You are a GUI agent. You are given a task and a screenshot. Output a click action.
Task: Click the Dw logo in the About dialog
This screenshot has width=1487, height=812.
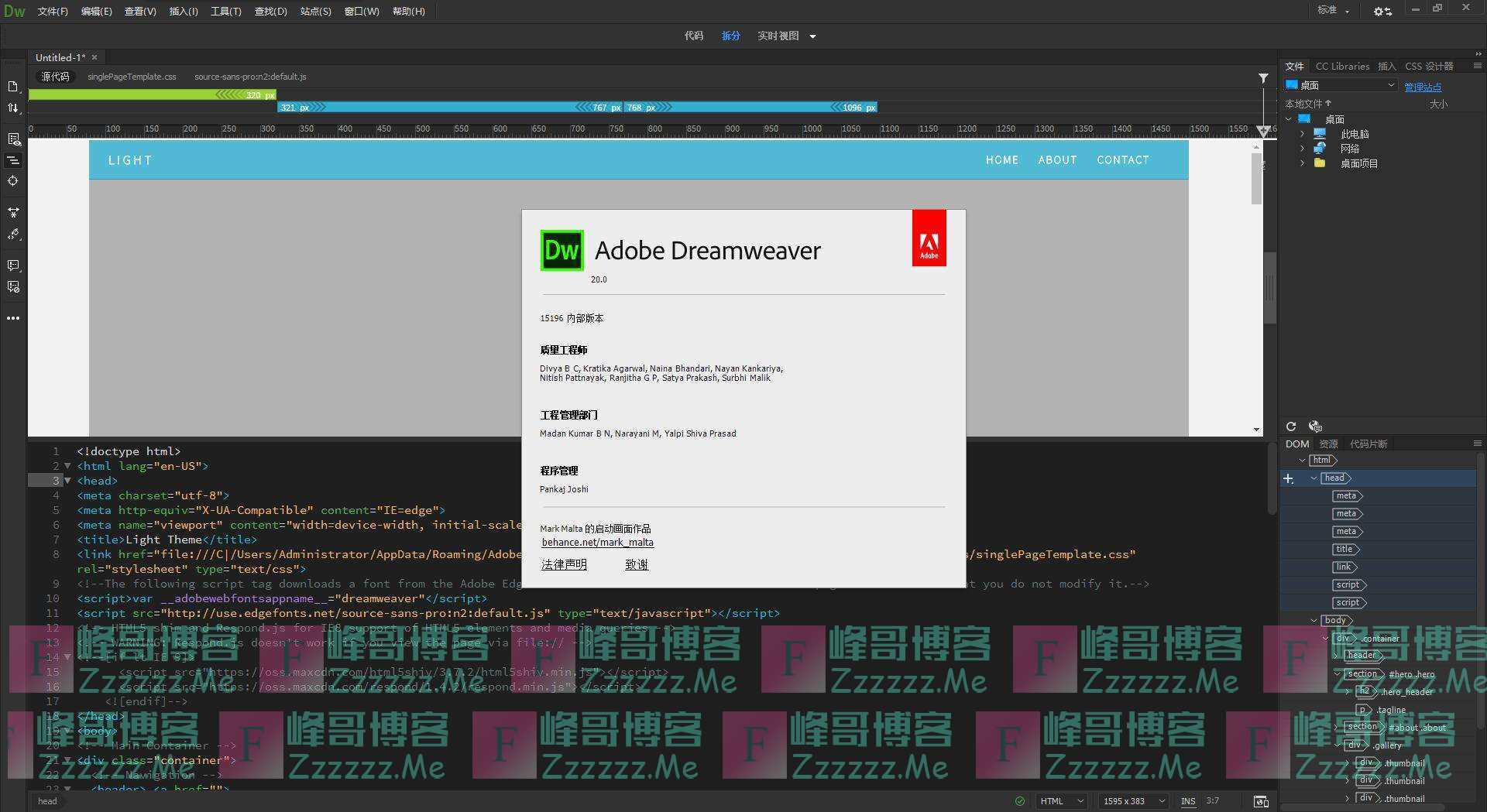point(561,250)
